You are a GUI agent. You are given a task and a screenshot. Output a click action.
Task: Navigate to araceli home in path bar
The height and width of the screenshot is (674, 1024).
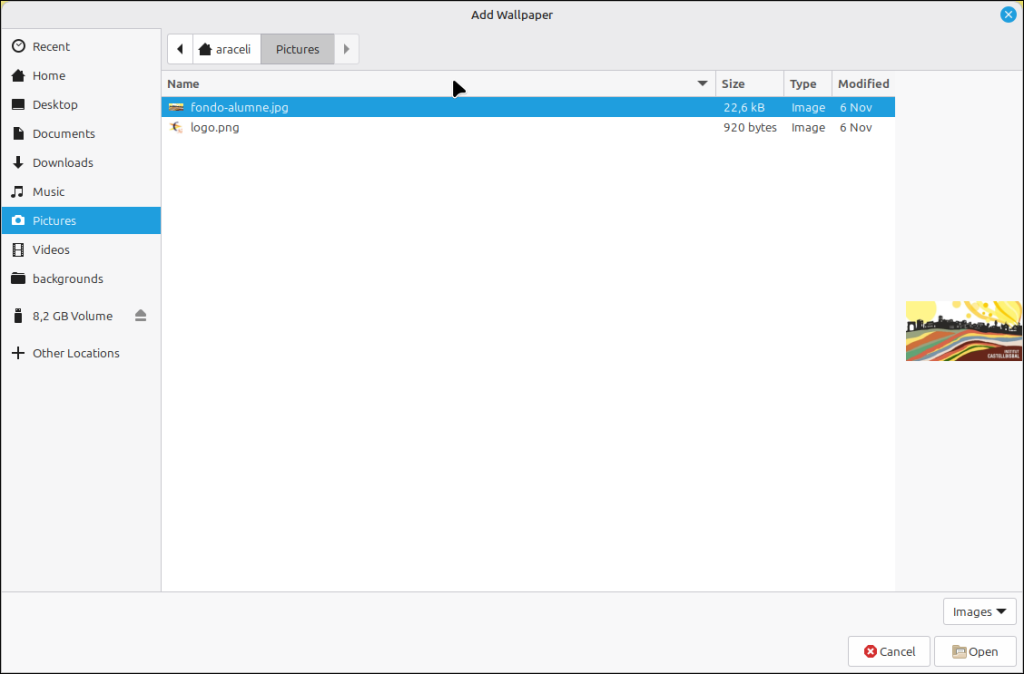coord(225,49)
